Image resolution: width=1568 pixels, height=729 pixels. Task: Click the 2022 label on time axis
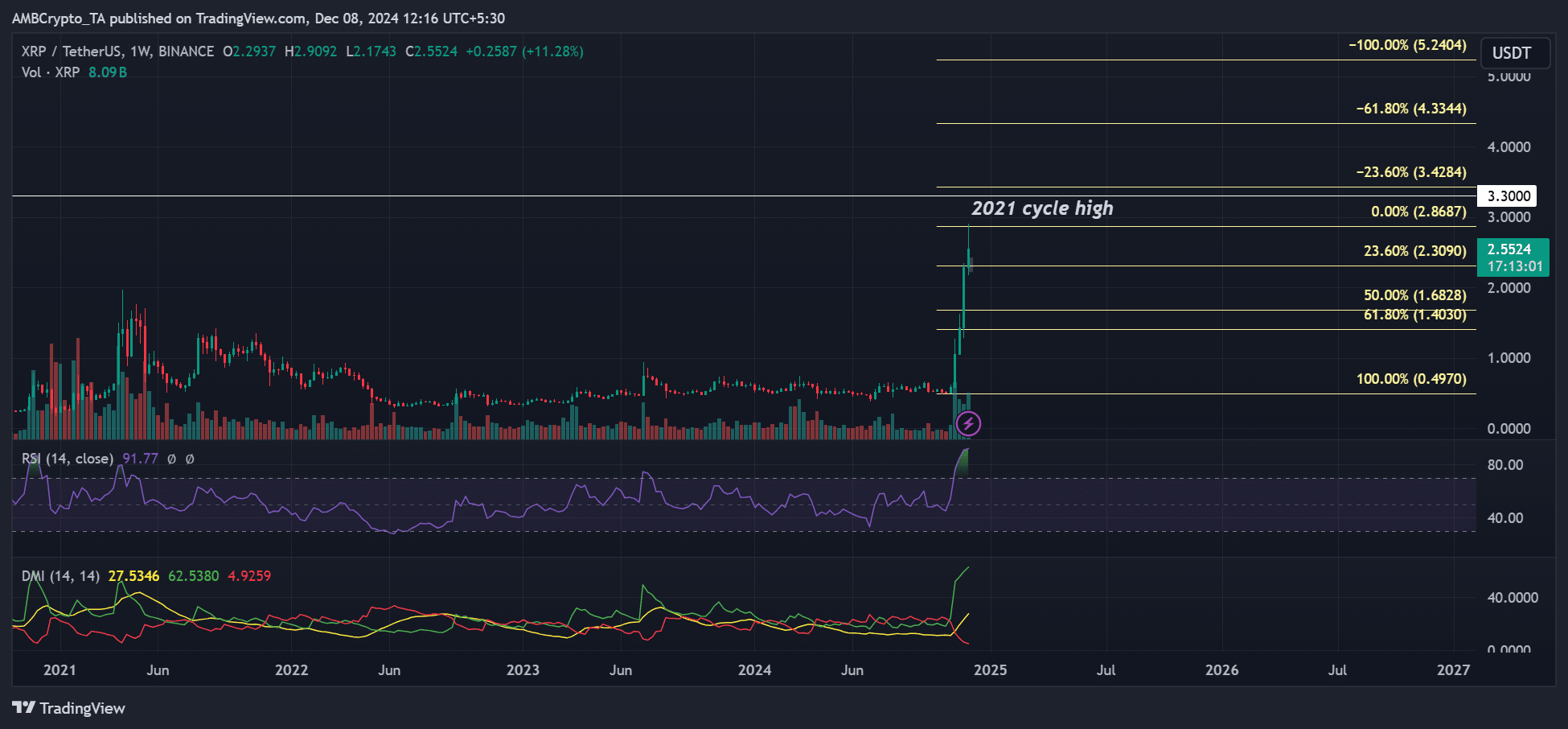point(291,670)
